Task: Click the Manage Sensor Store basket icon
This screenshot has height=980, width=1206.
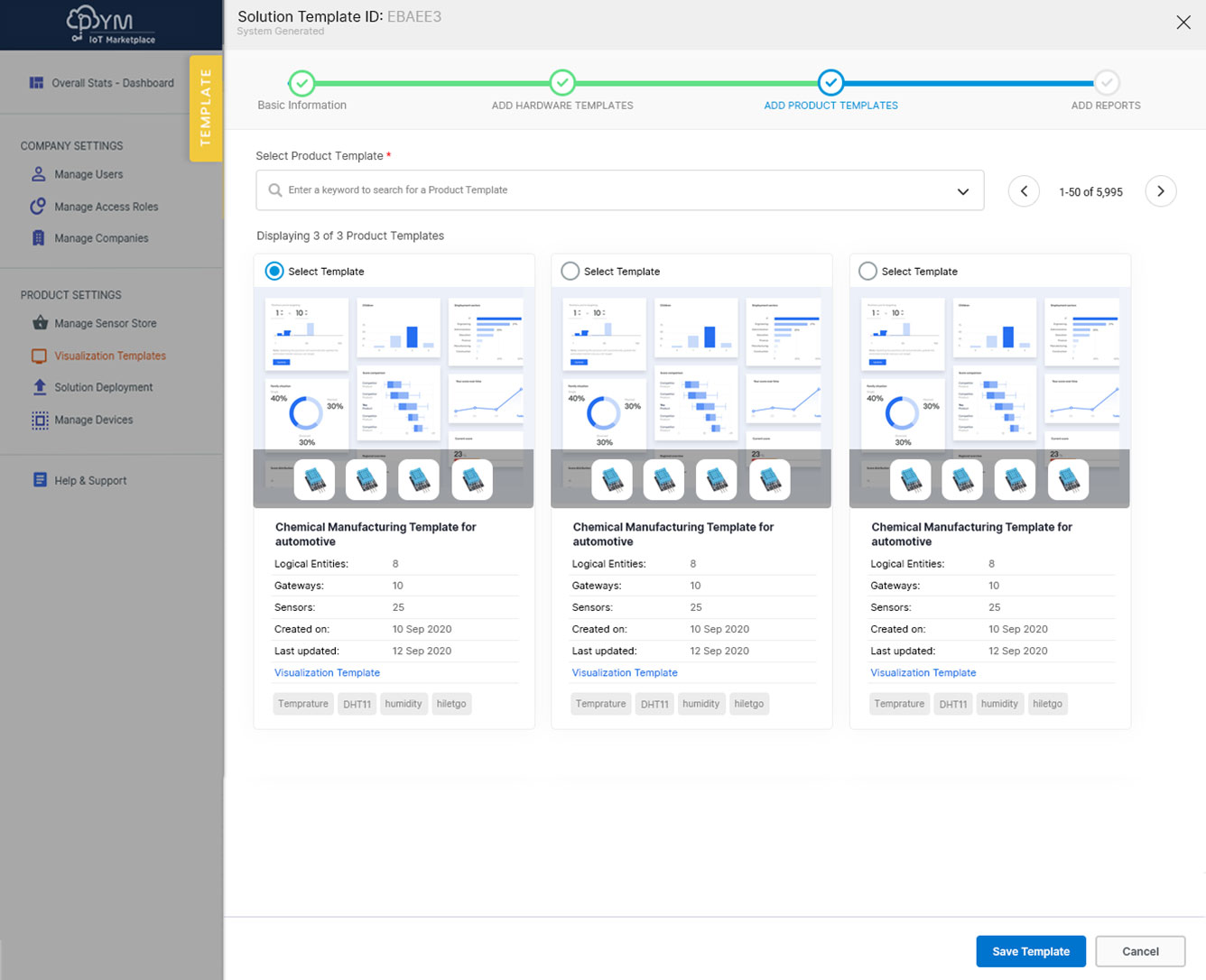Action: point(40,323)
